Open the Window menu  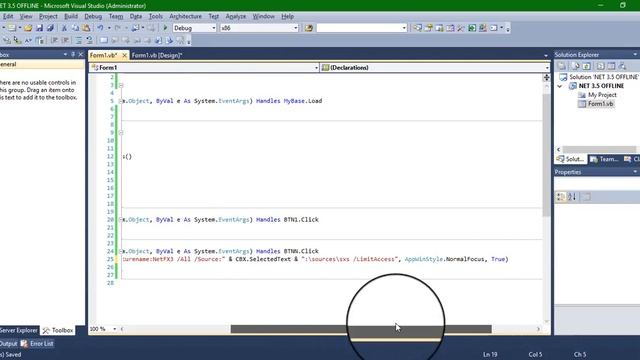(263, 16)
